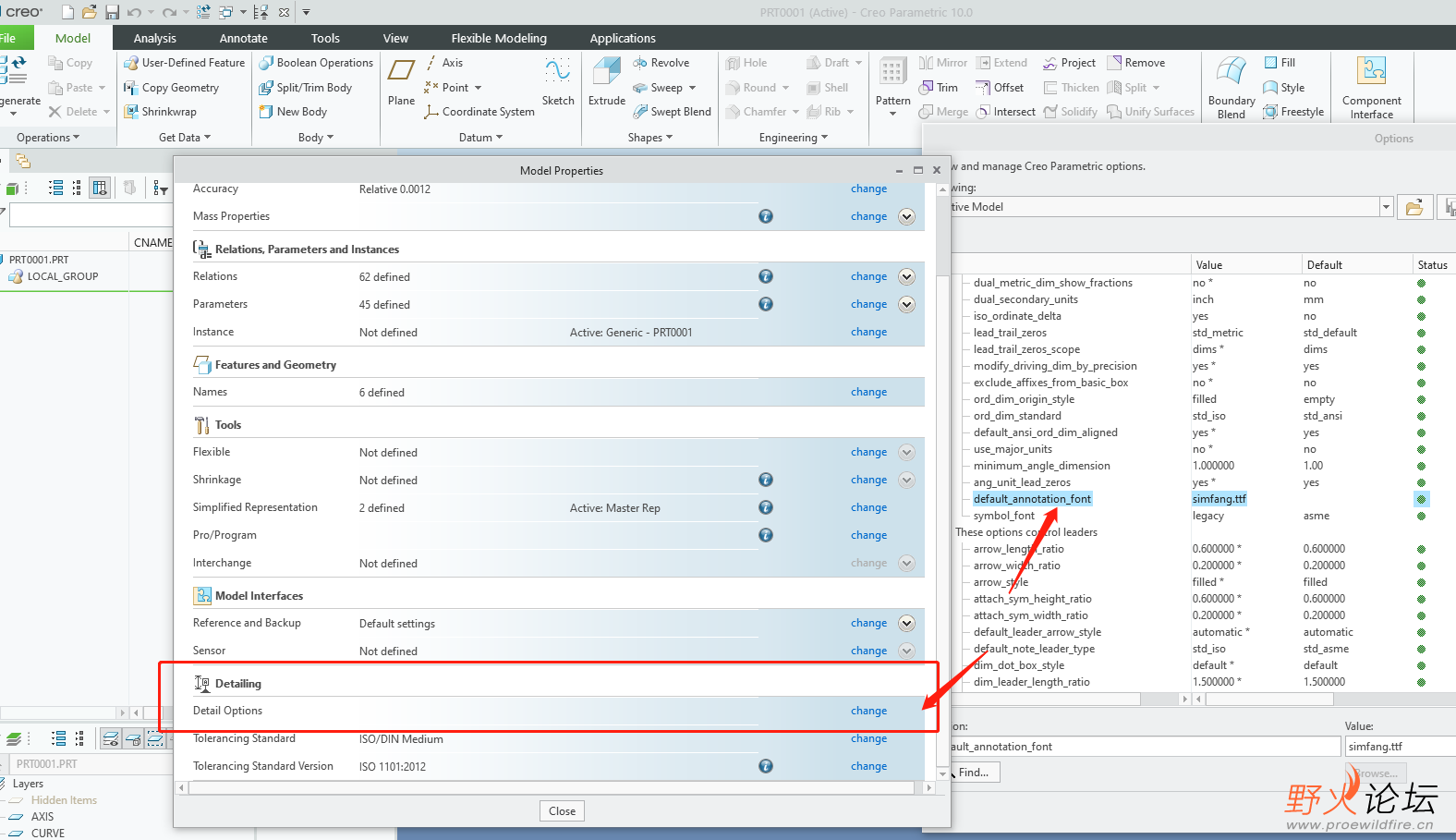The width and height of the screenshot is (1456, 840).
Task: Start the Sketch tool
Action: pos(558,82)
